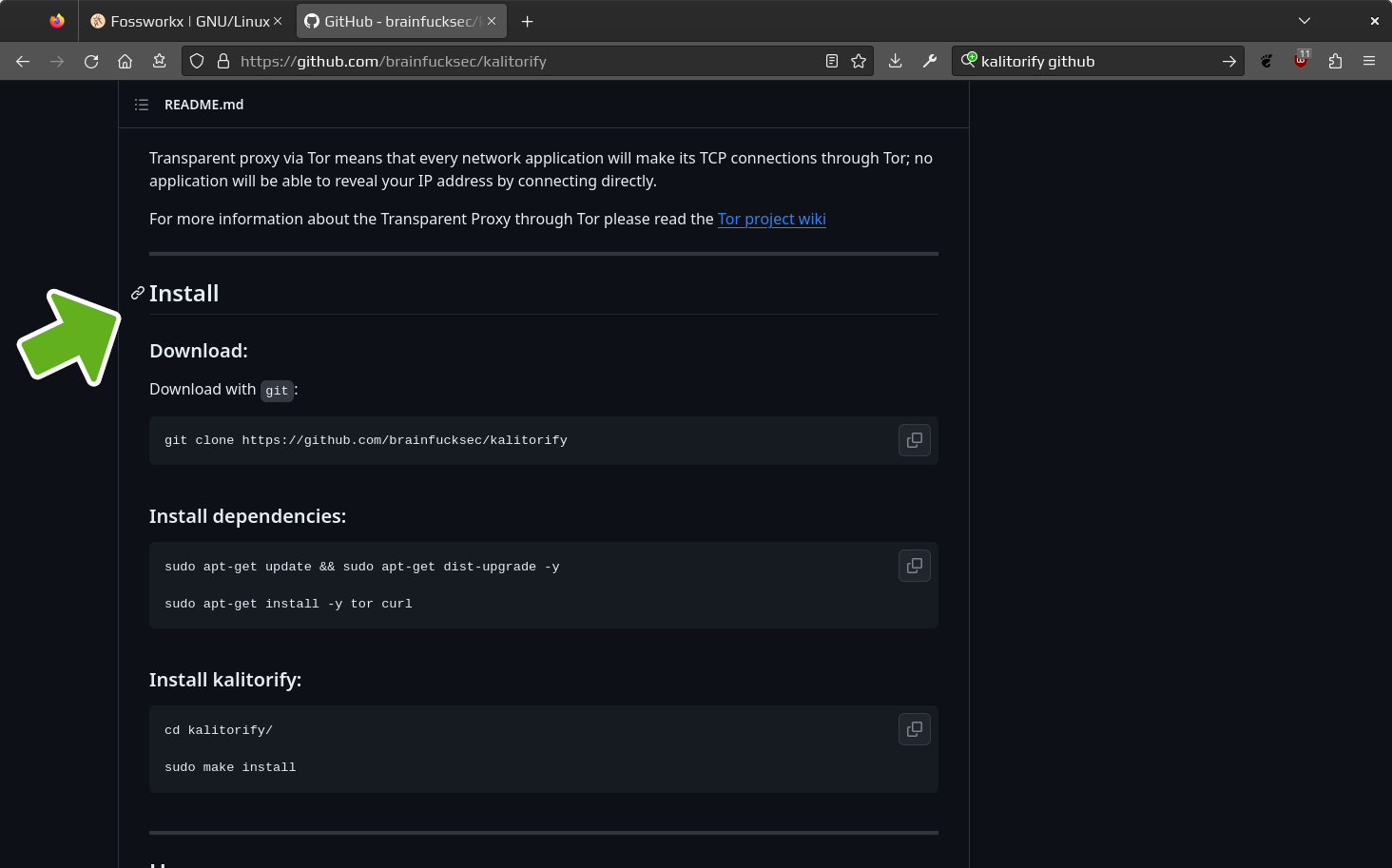The width and height of the screenshot is (1392, 868).
Task: Open a new tab with plus button
Action: point(528,21)
